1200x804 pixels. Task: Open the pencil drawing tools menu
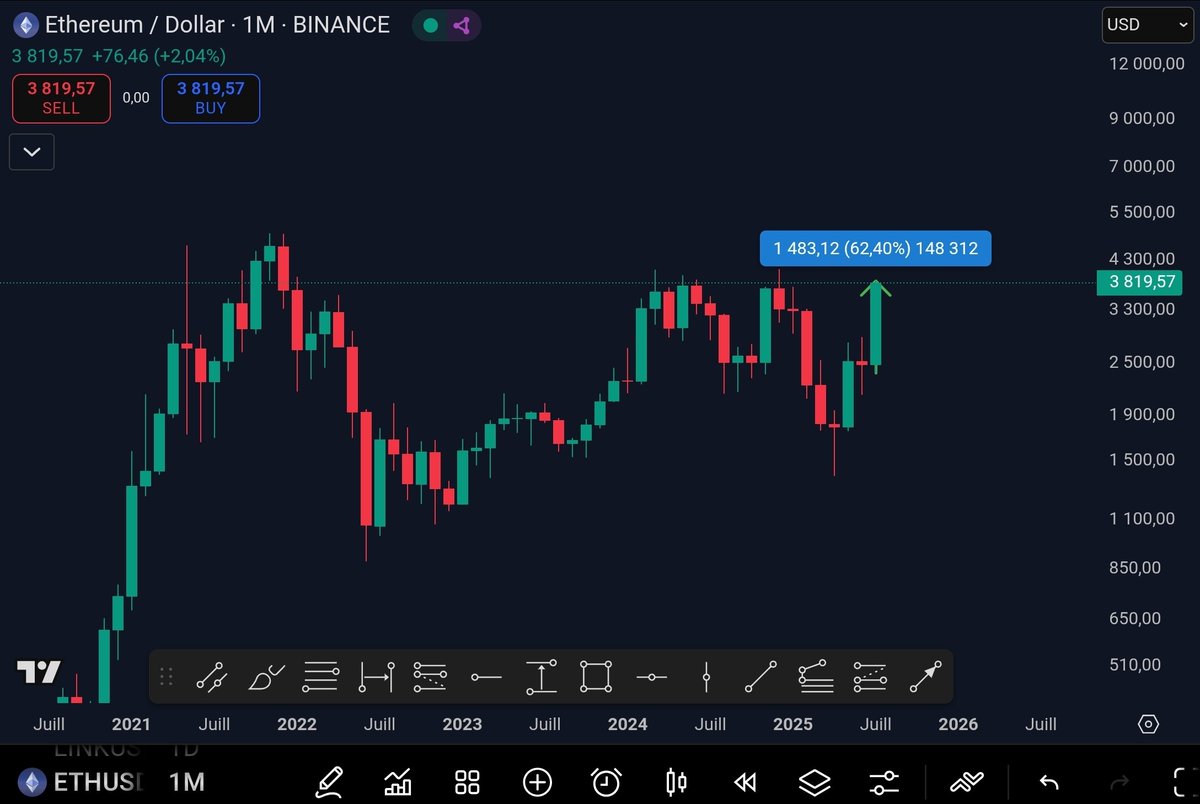(331, 781)
